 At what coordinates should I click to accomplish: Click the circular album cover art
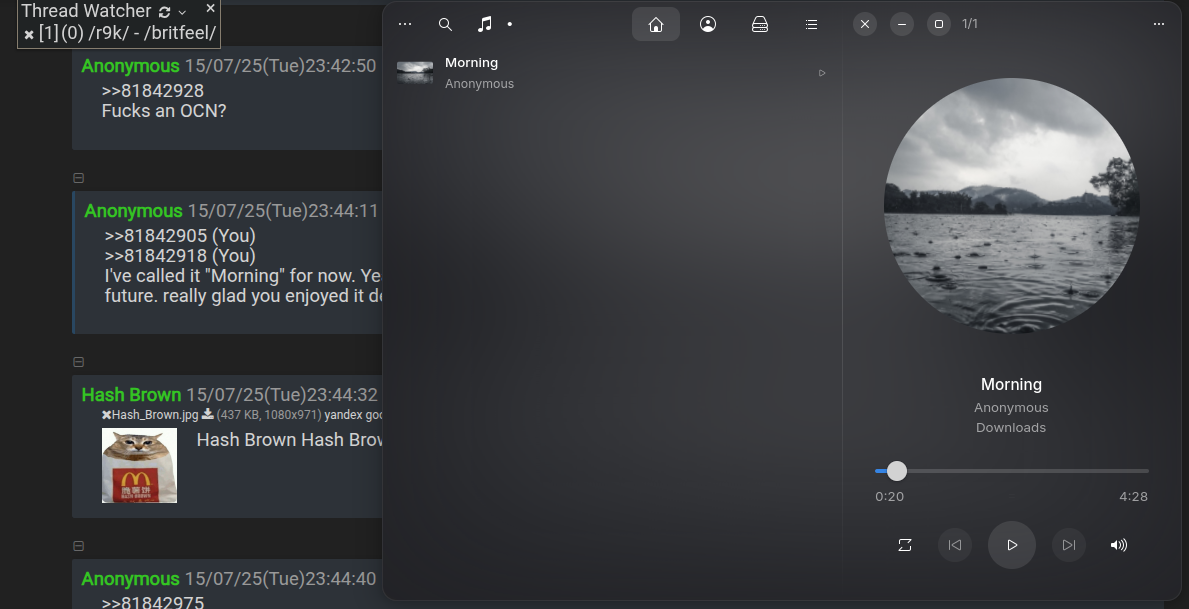[1012, 206]
